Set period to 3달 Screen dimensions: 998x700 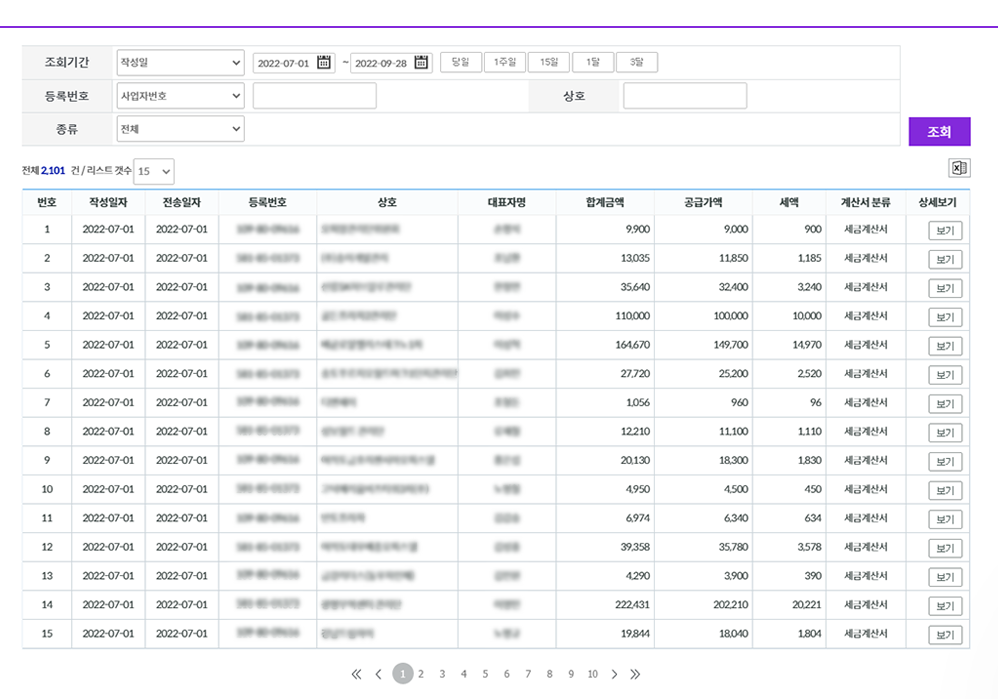tap(637, 62)
